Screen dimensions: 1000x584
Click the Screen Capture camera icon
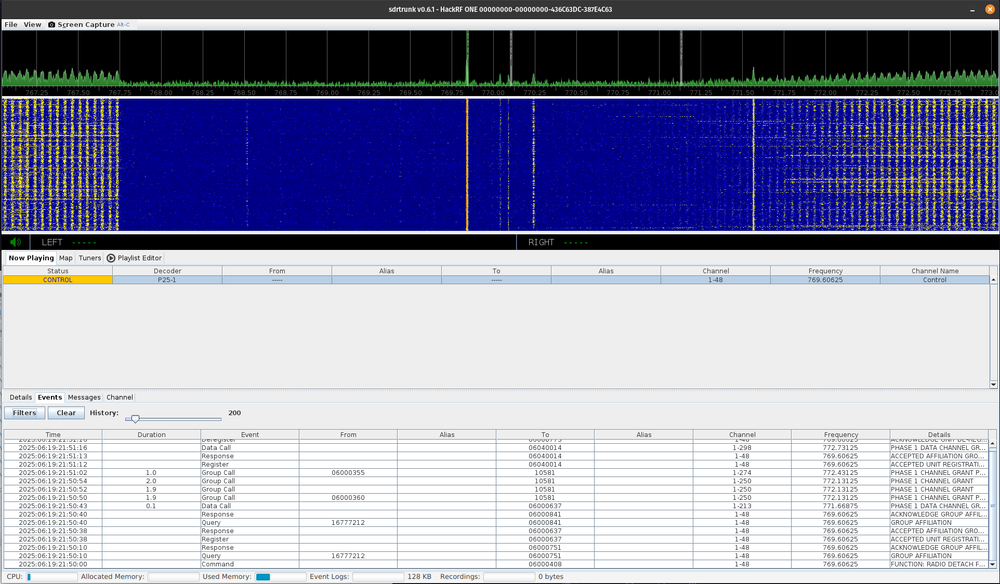52,24
